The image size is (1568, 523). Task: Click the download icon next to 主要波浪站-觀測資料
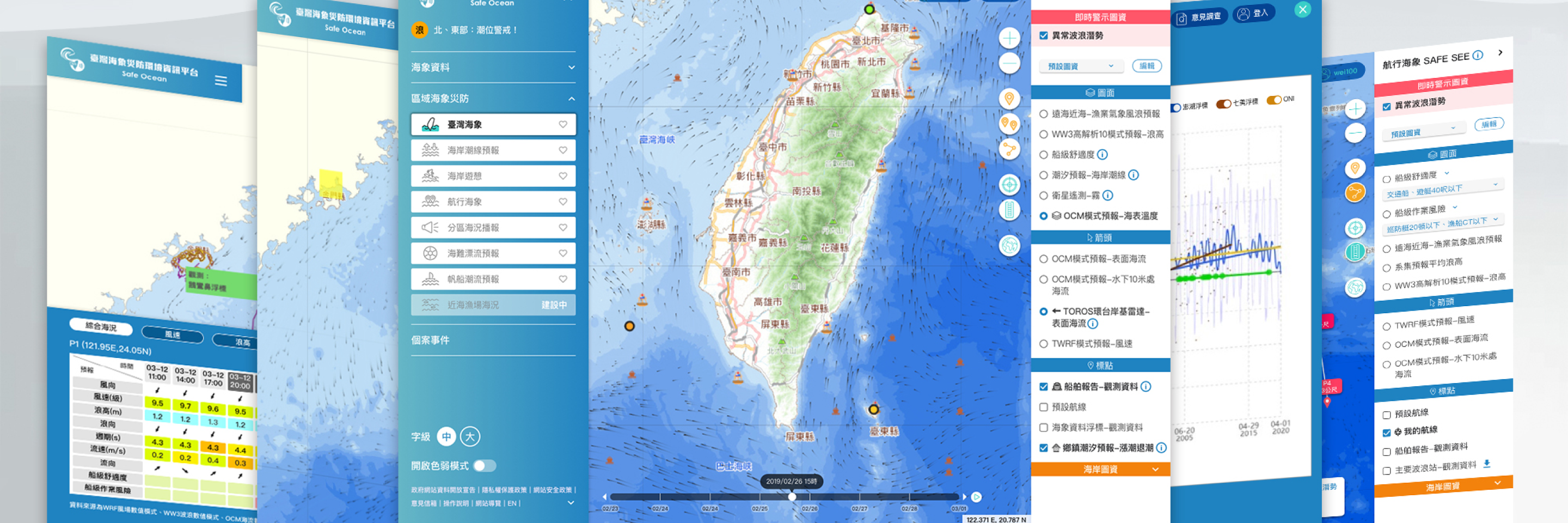[1486, 464]
